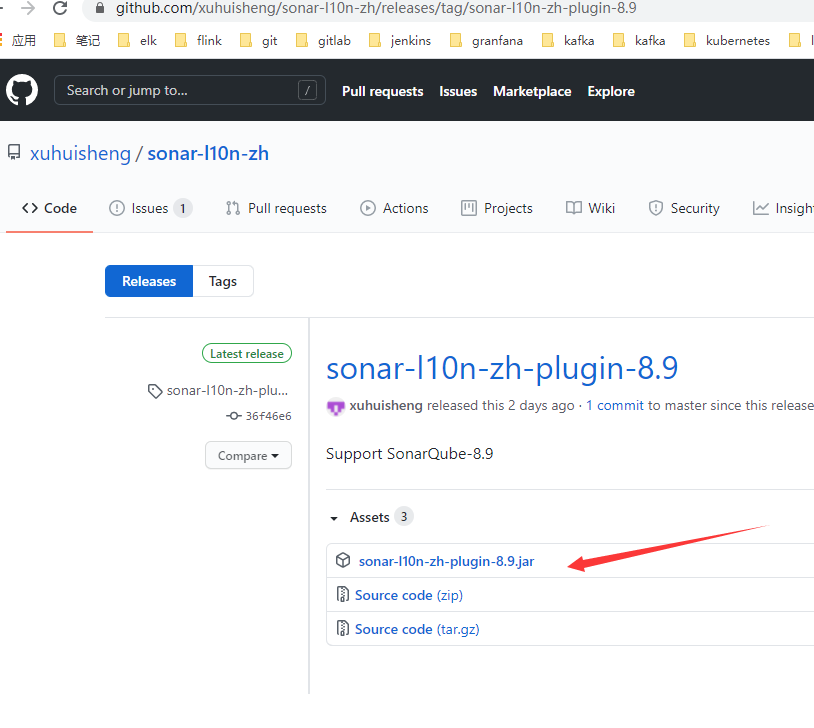Click the xuhuisheng owner link
The width and height of the screenshot is (814, 728).
pos(80,153)
